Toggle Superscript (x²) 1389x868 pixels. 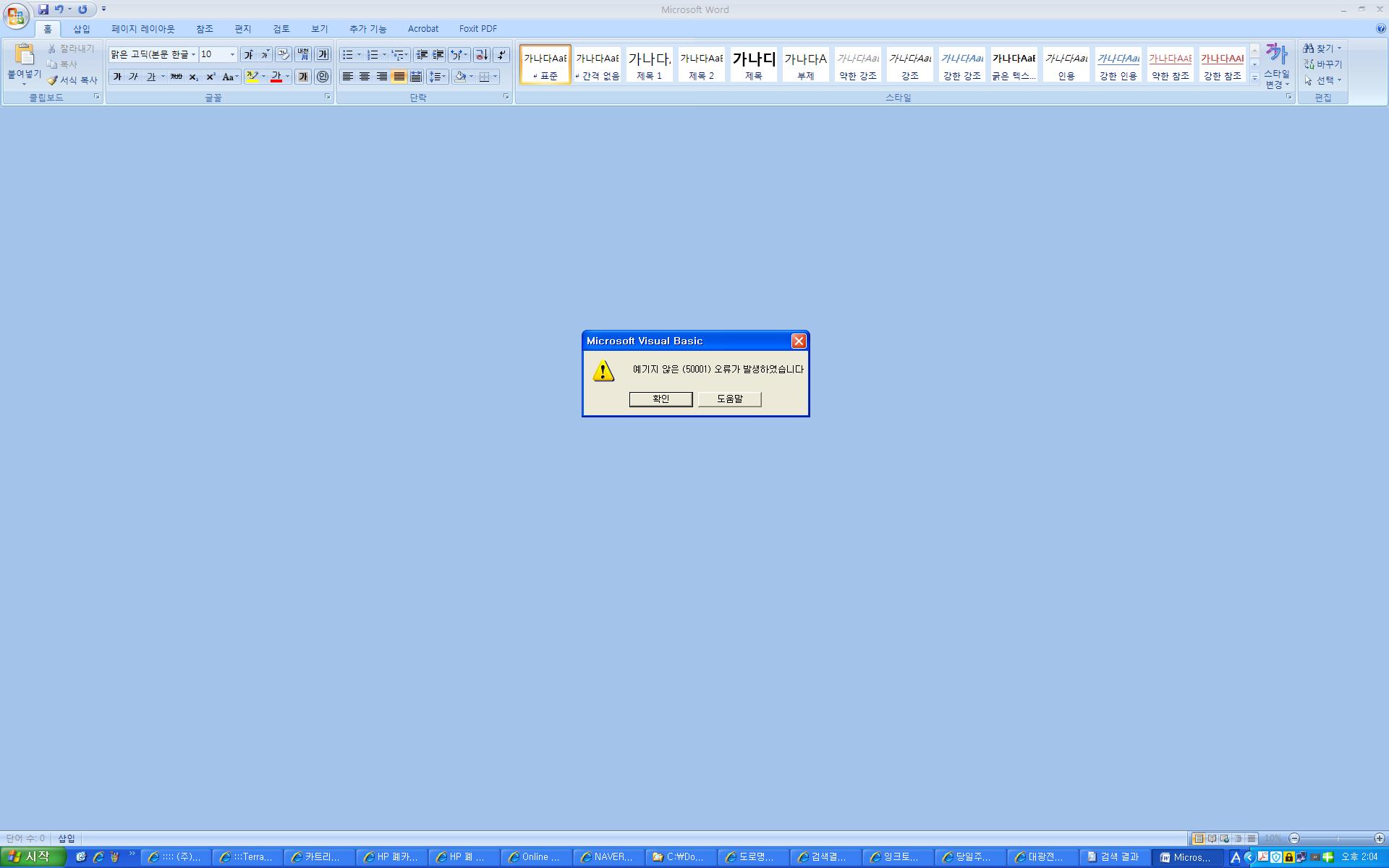211,77
